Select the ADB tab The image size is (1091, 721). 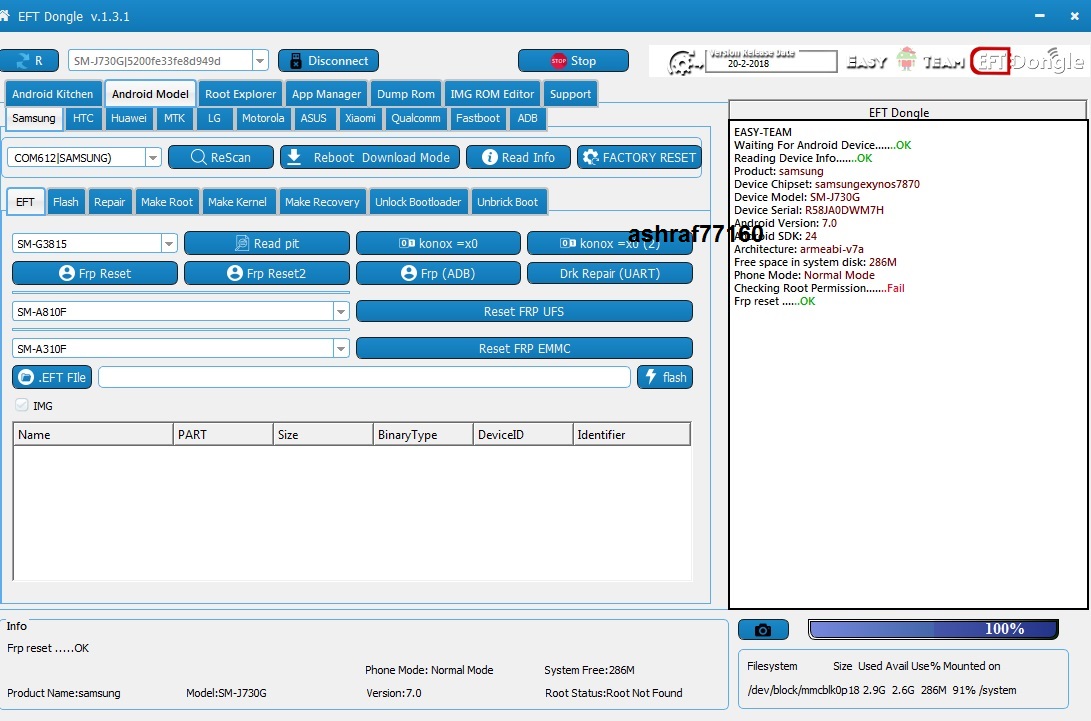pos(527,118)
